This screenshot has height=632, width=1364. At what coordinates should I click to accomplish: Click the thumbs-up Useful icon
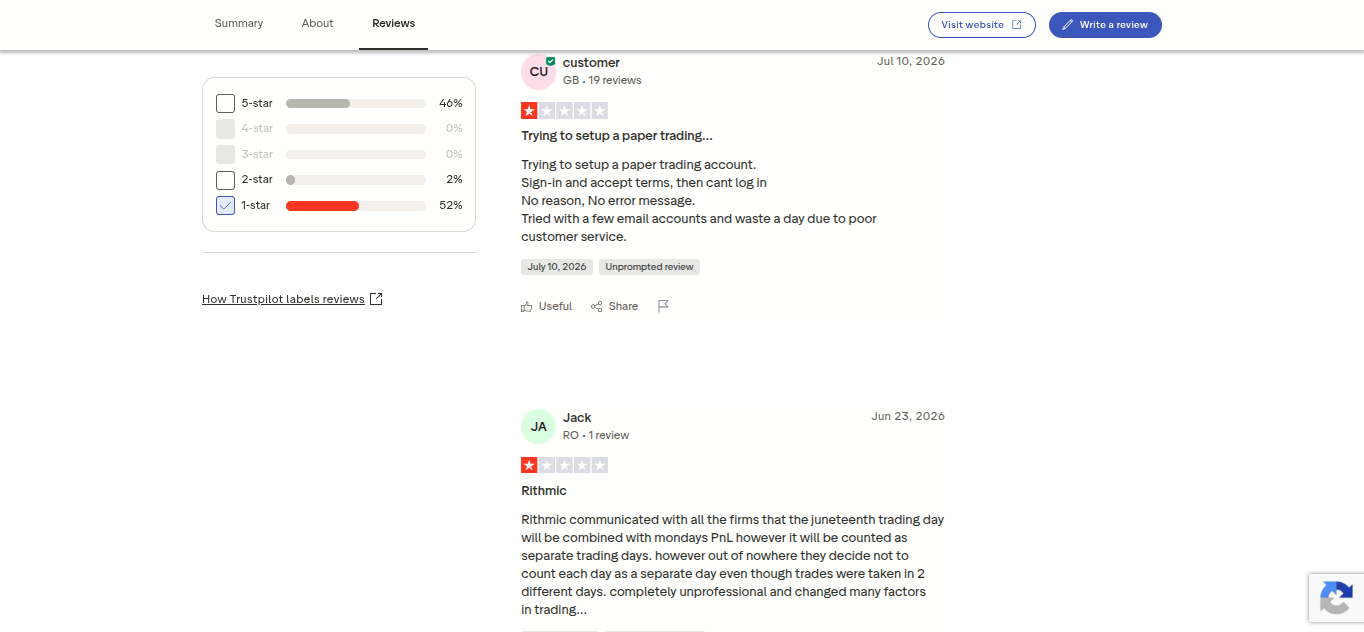527,306
